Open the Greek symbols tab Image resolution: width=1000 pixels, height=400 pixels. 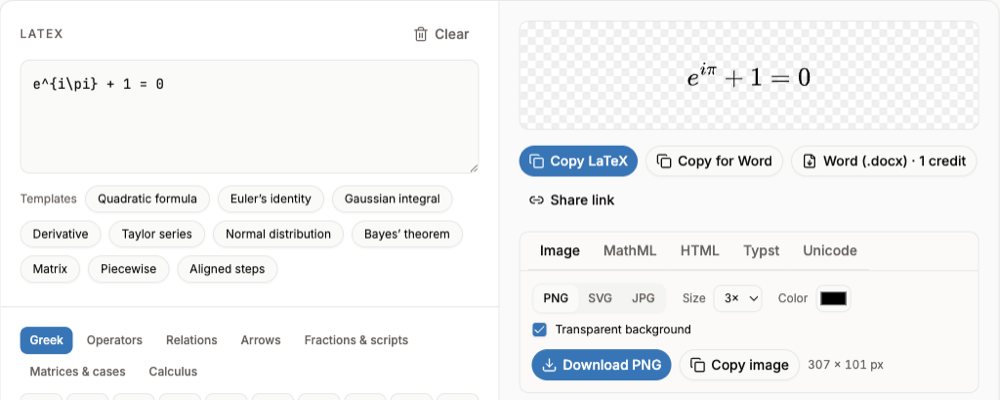click(x=47, y=340)
